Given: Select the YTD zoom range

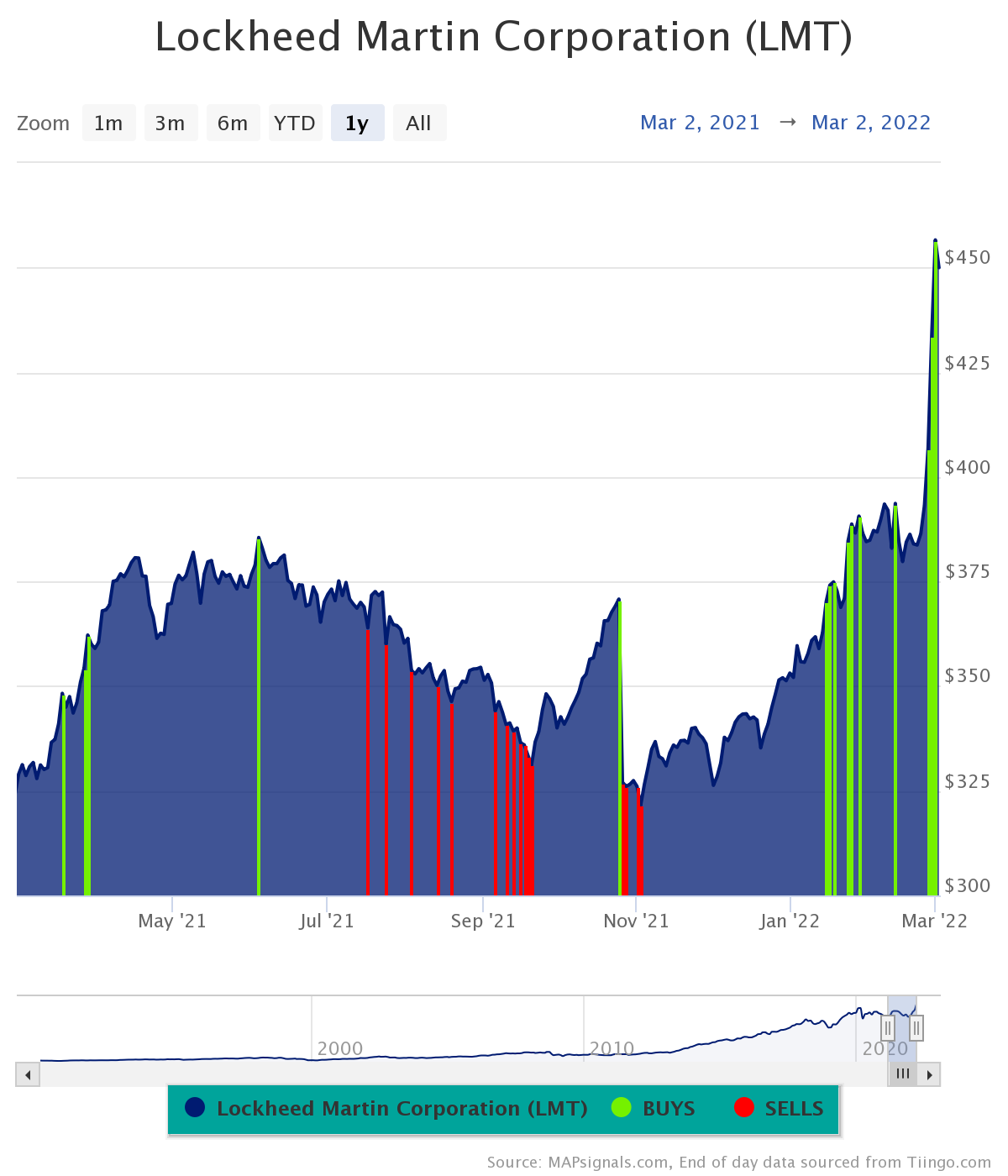Looking at the screenshot, I should (295, 123).
